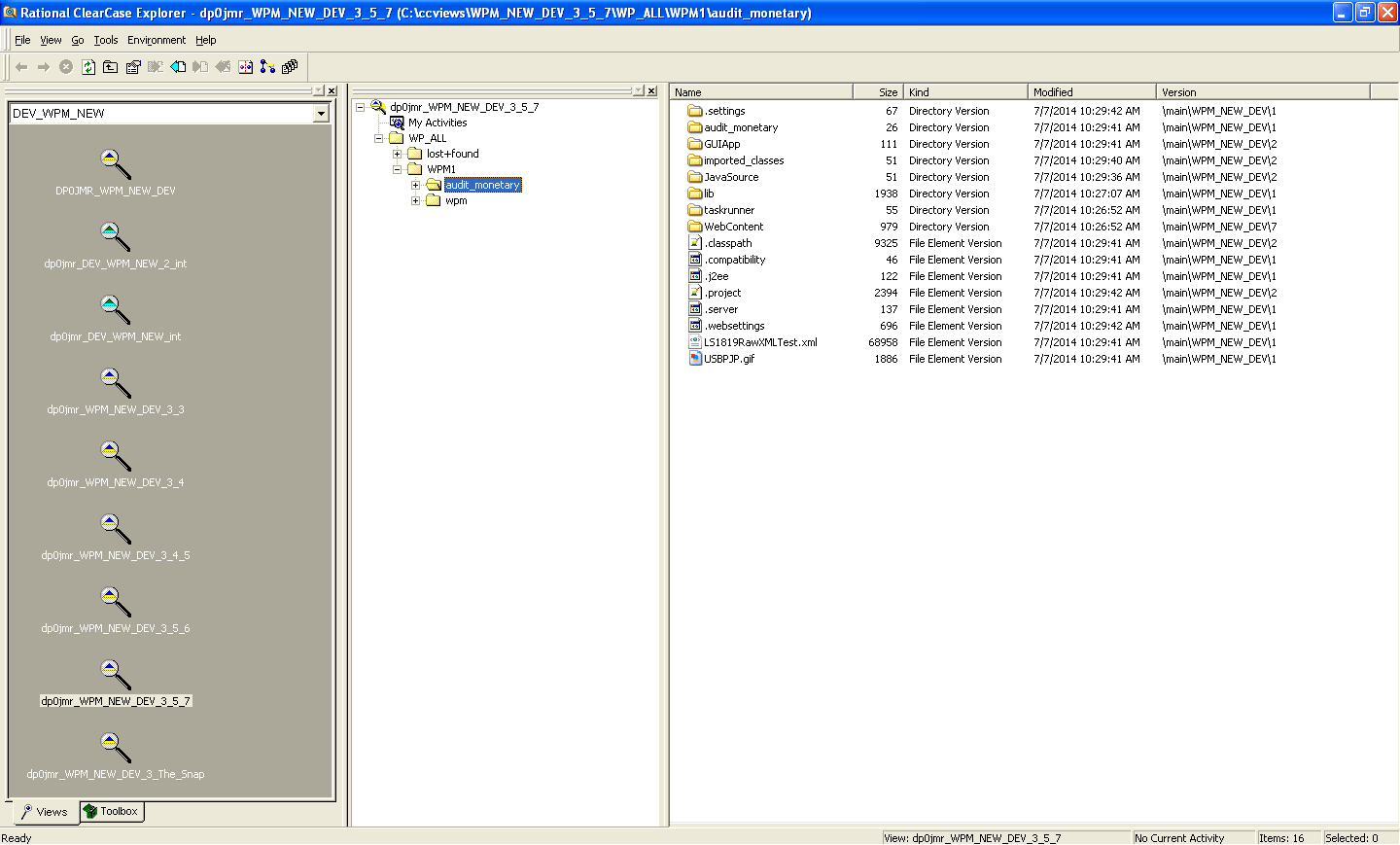Select the lost+found folder in tree

pos(453,154)
